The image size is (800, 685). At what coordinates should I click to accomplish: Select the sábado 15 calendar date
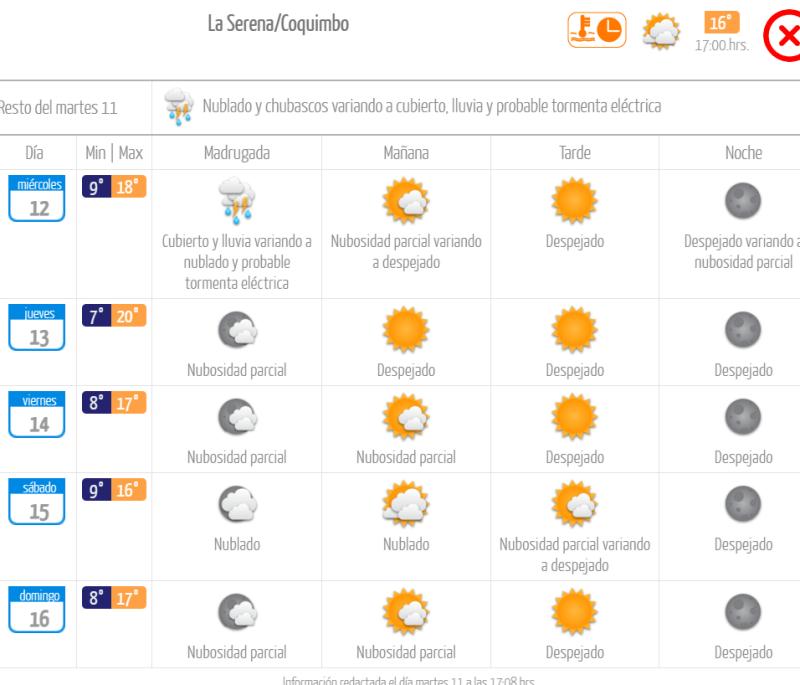click(x=39, y=503)
